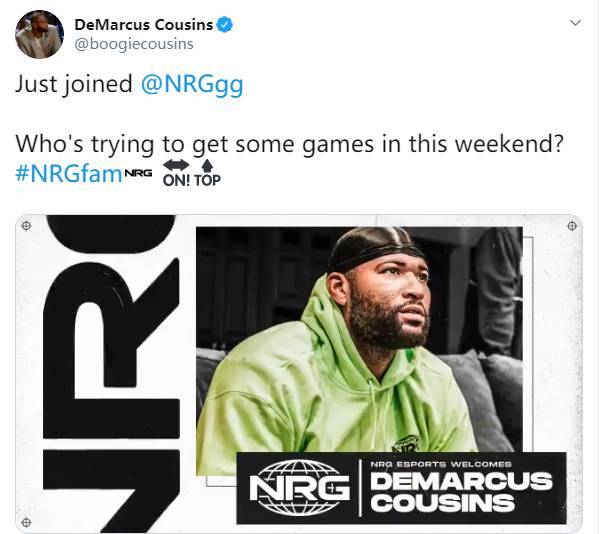Open DeMarcus Cousins' profile avatar
599x534 pixels.
click(x=39, y=34)
